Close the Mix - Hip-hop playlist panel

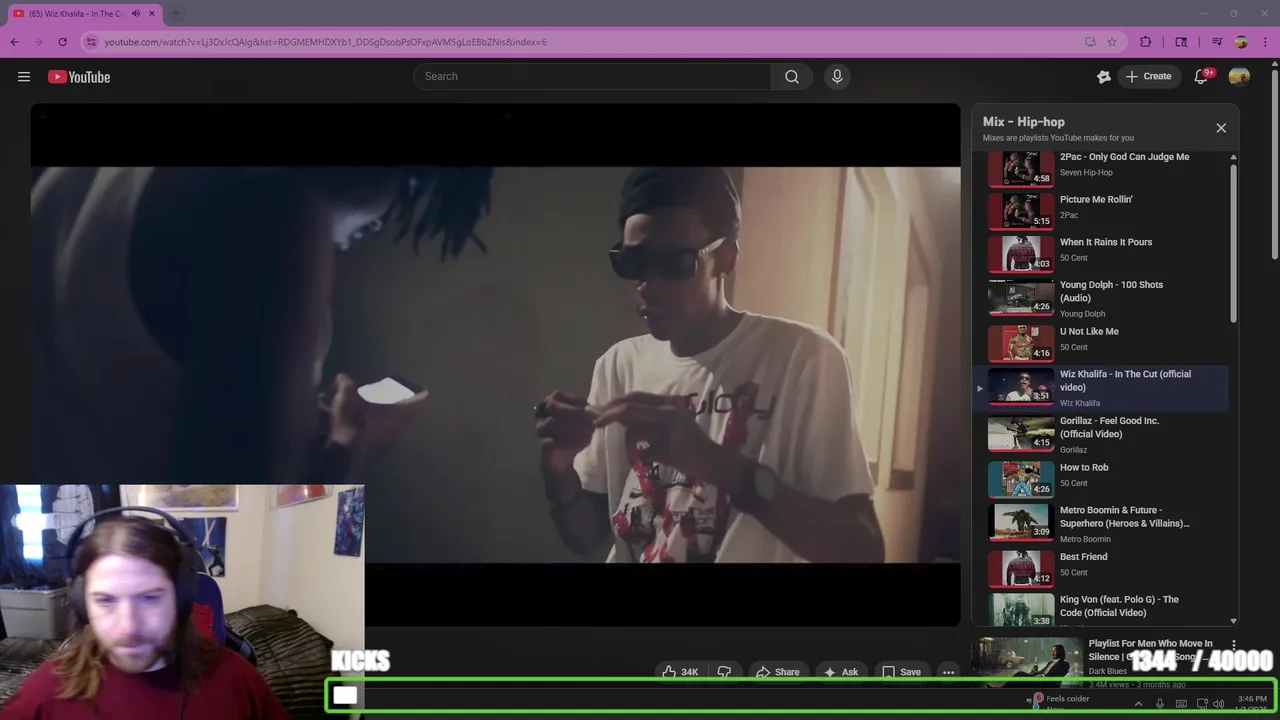1221,128
